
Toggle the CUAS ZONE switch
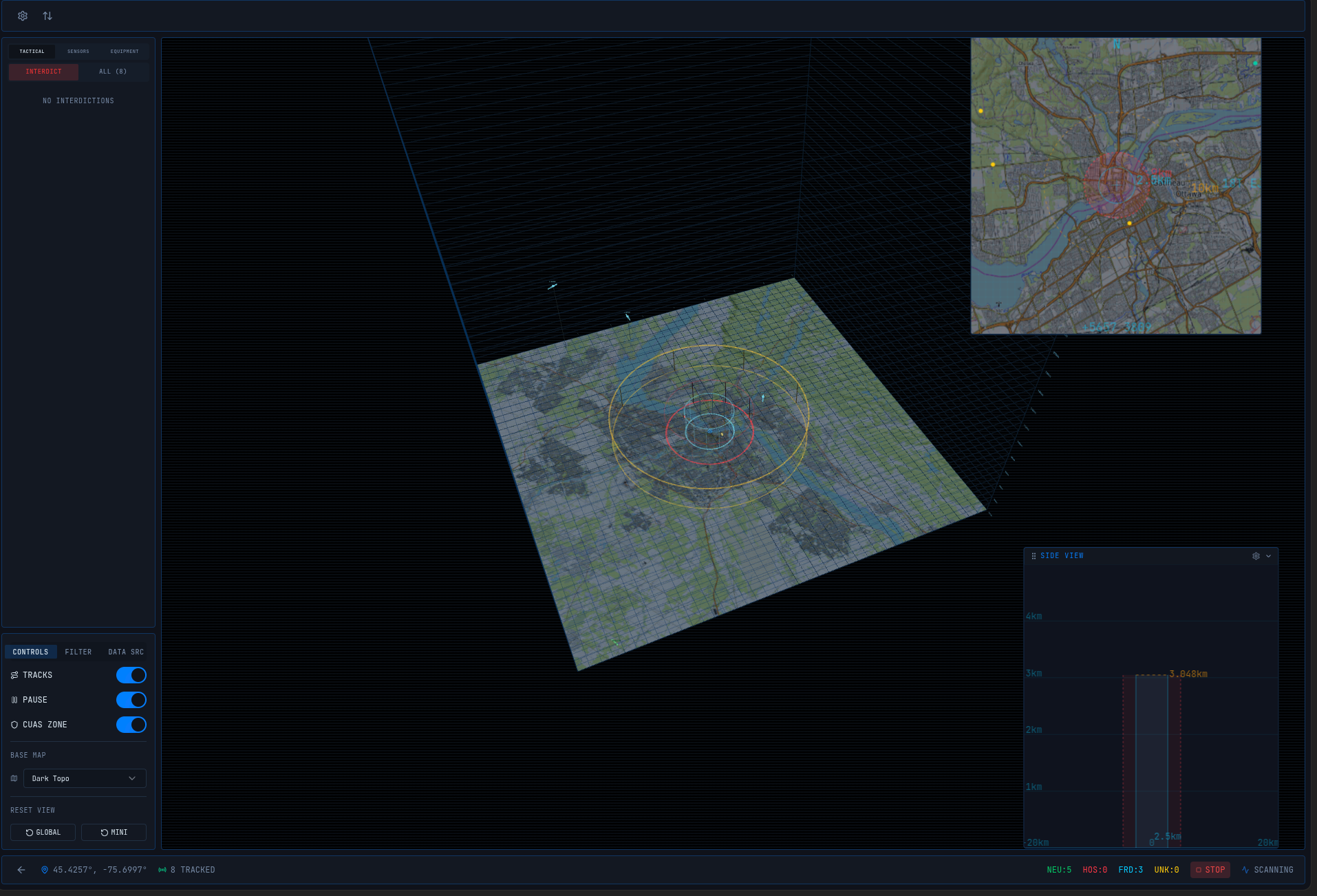click(131, 725)
